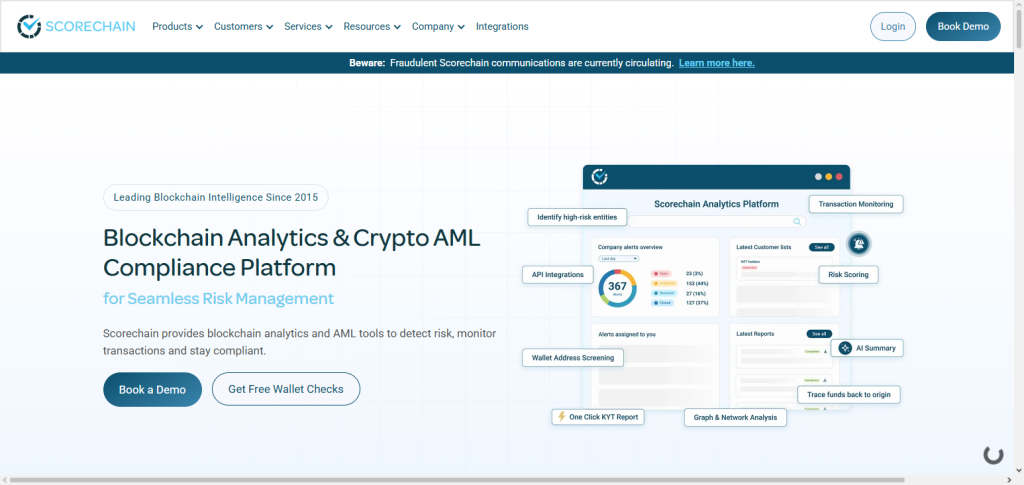Click the '127 (37%)' alert count
The width and height of the screenshot is (1024, 485).
tap(697, 303)
